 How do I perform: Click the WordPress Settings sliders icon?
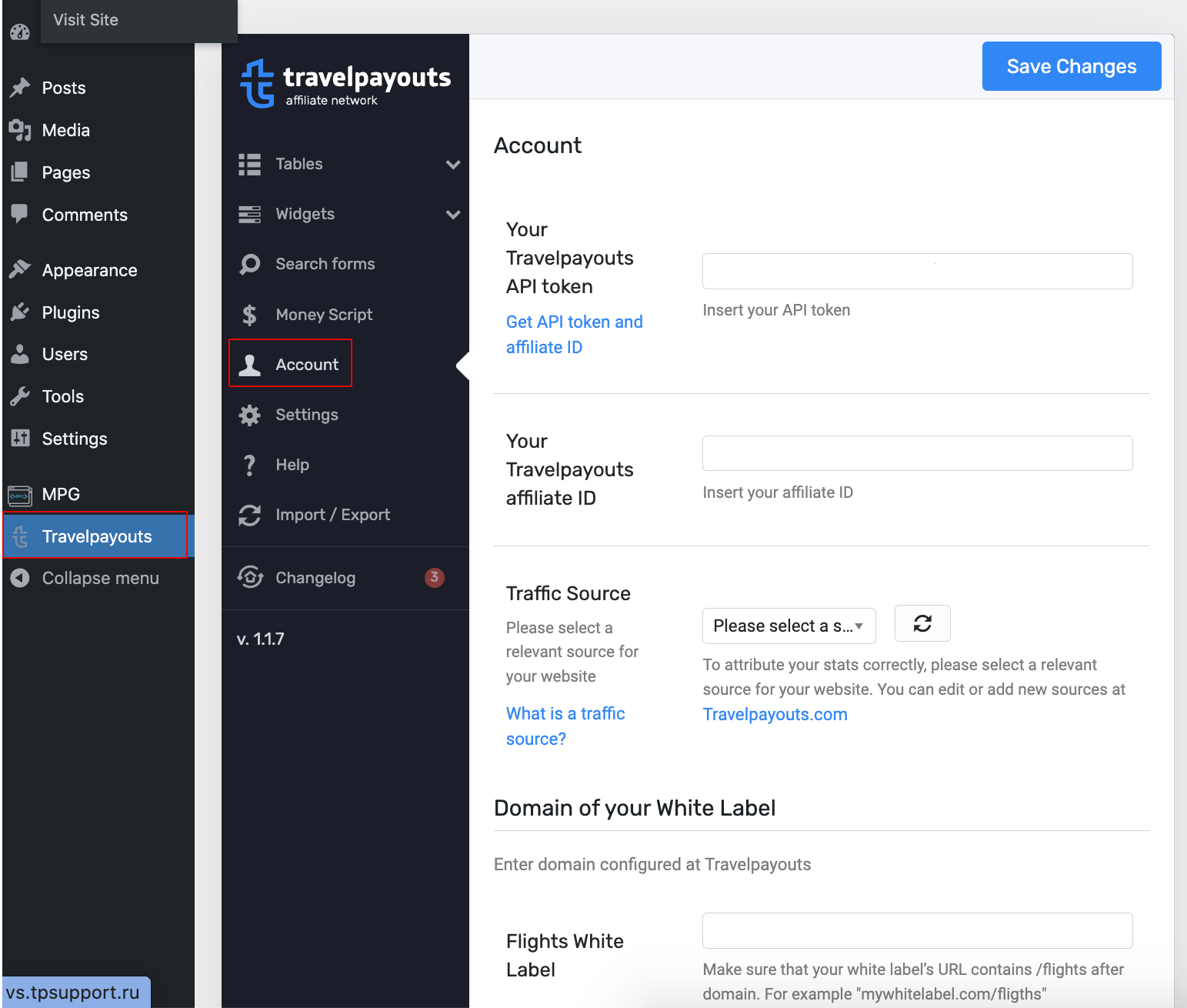pos(20,439)
